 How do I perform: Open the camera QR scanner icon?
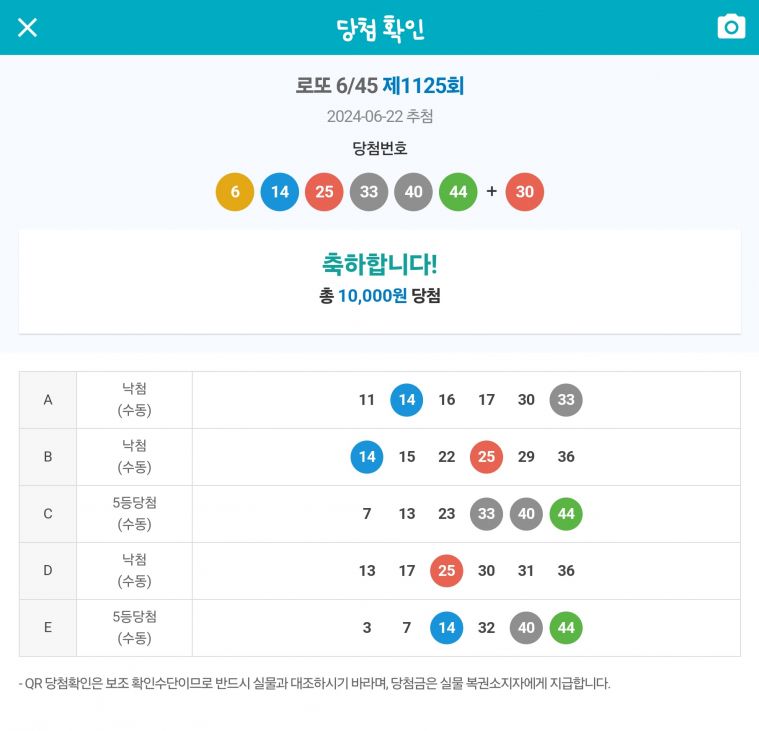(x=732, y=27)
